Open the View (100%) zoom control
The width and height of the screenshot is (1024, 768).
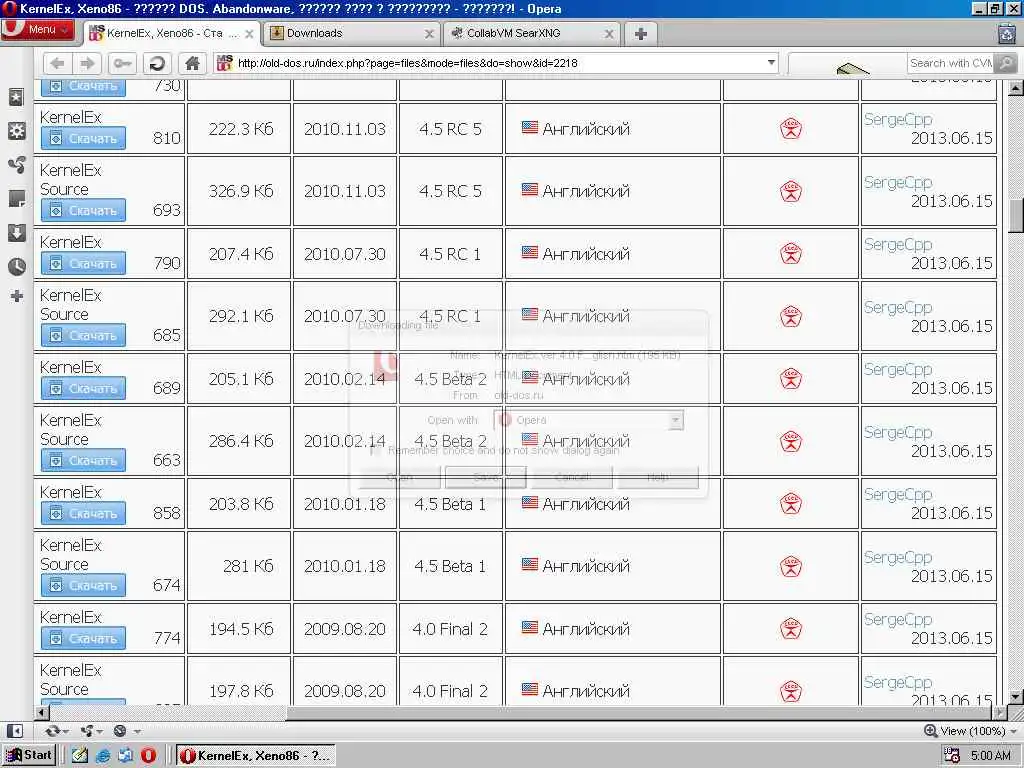(970, 731)
